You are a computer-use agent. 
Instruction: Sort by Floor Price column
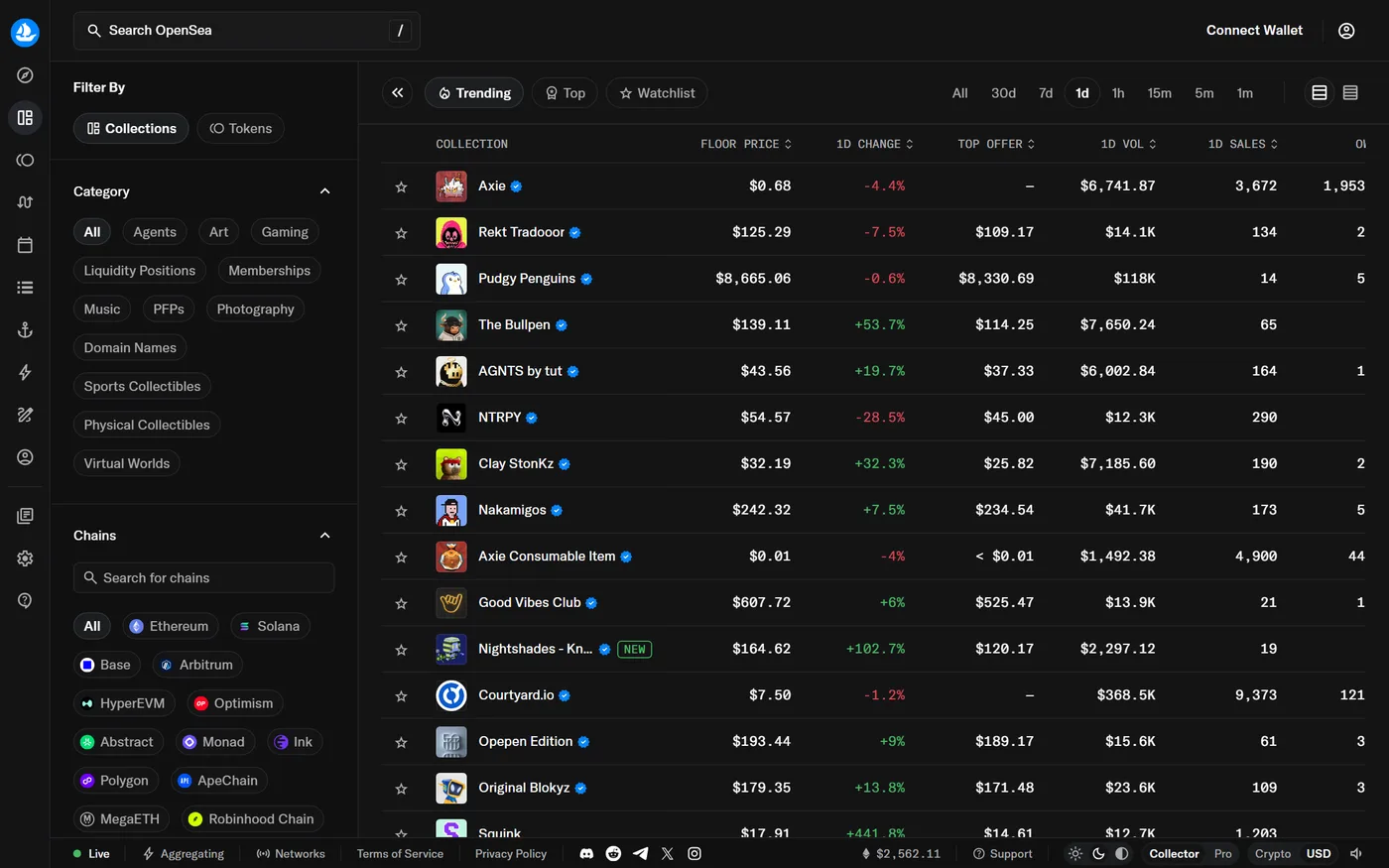click(746, 144)
